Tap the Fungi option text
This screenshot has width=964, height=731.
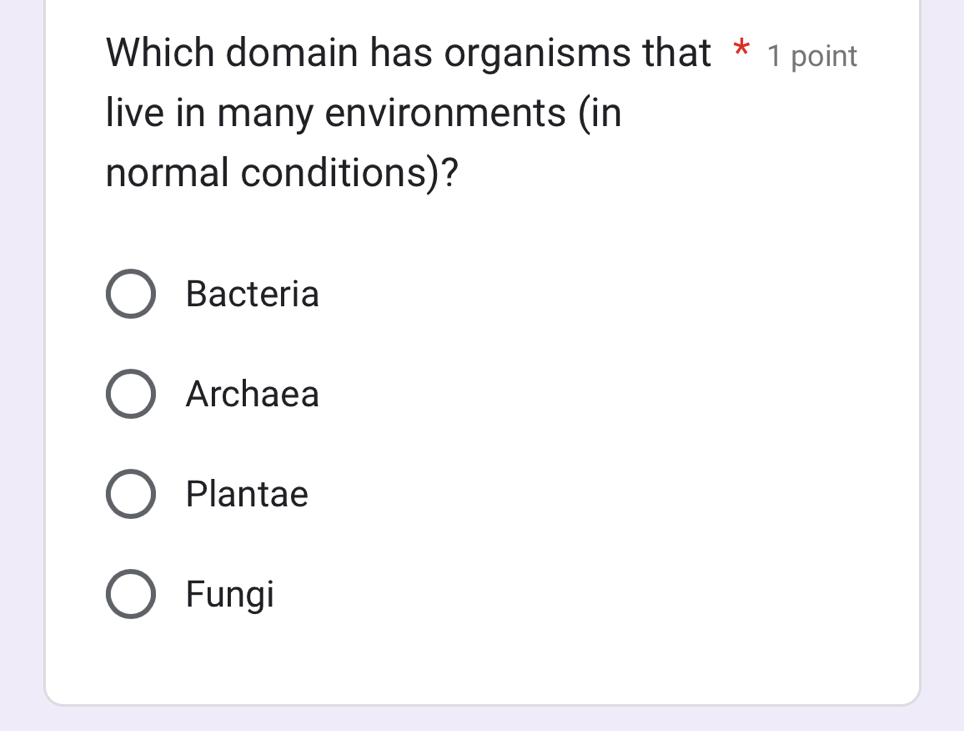[230, 595]
